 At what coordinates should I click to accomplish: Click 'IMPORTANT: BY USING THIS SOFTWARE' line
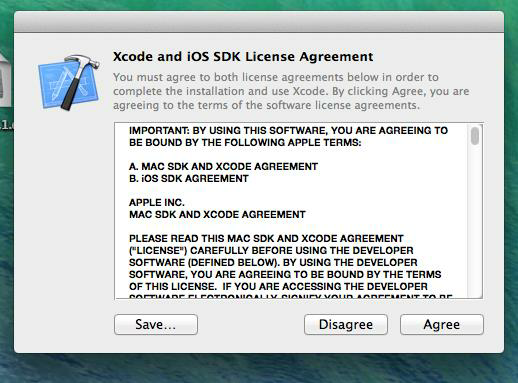(x=288, y=130)
